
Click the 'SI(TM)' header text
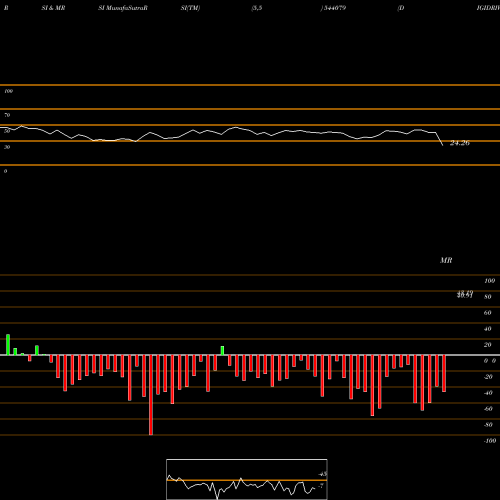coord(190,8)
